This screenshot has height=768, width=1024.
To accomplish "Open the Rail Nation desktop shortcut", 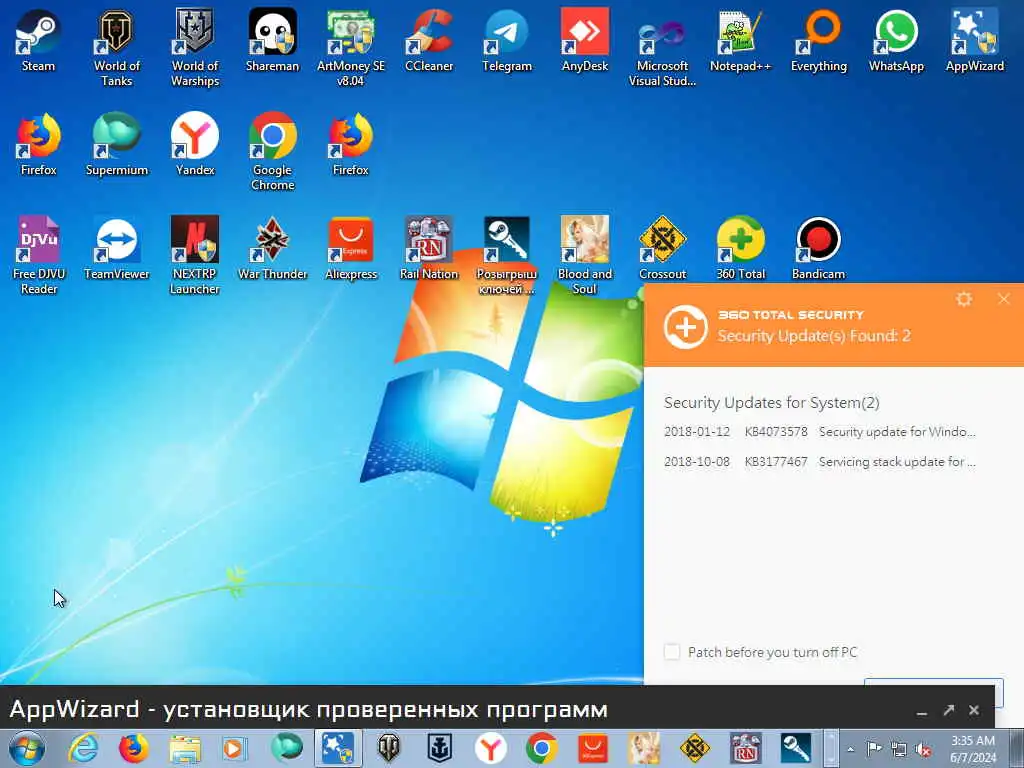I will 429,248.
